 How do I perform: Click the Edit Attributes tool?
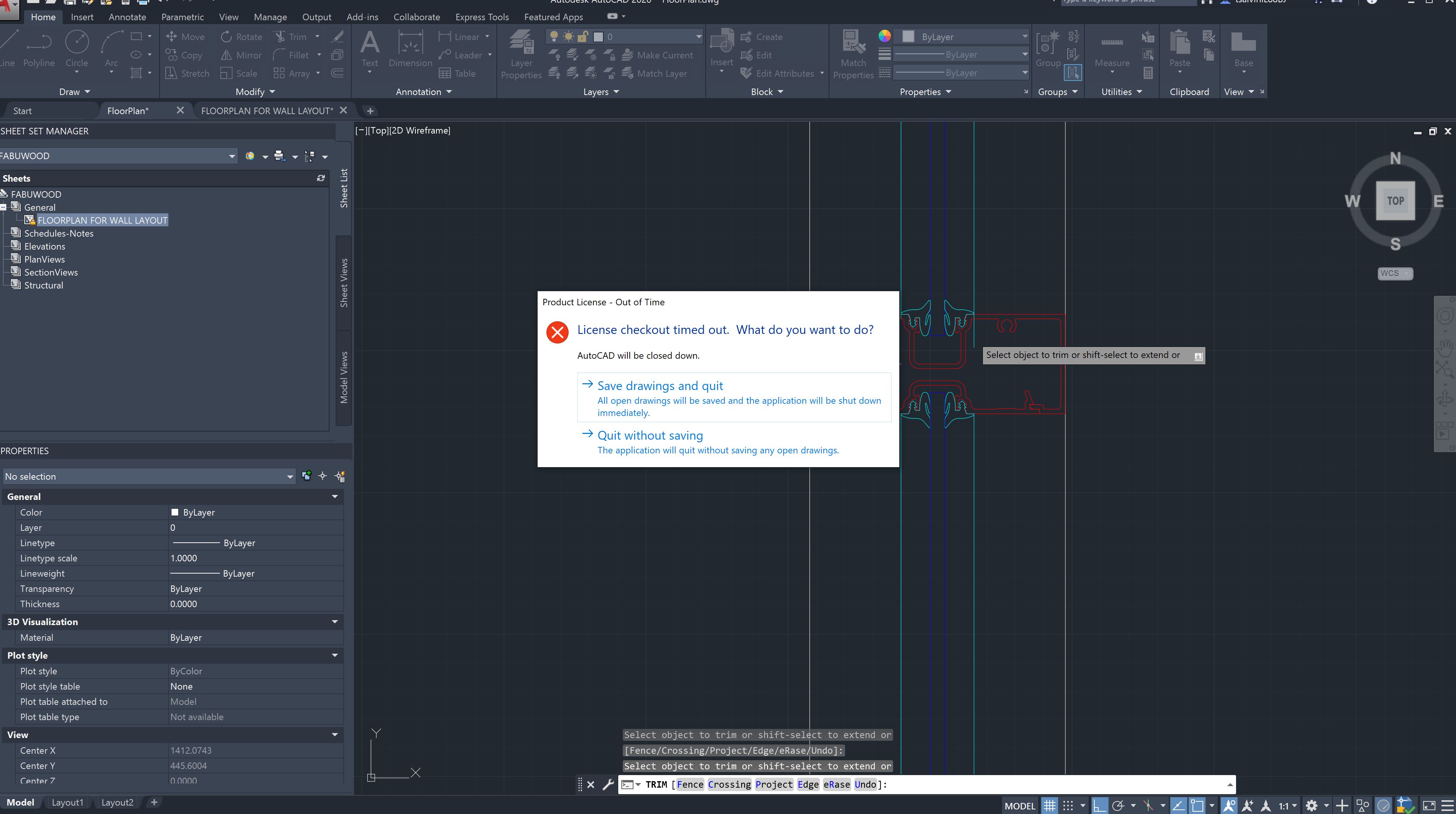778,73
